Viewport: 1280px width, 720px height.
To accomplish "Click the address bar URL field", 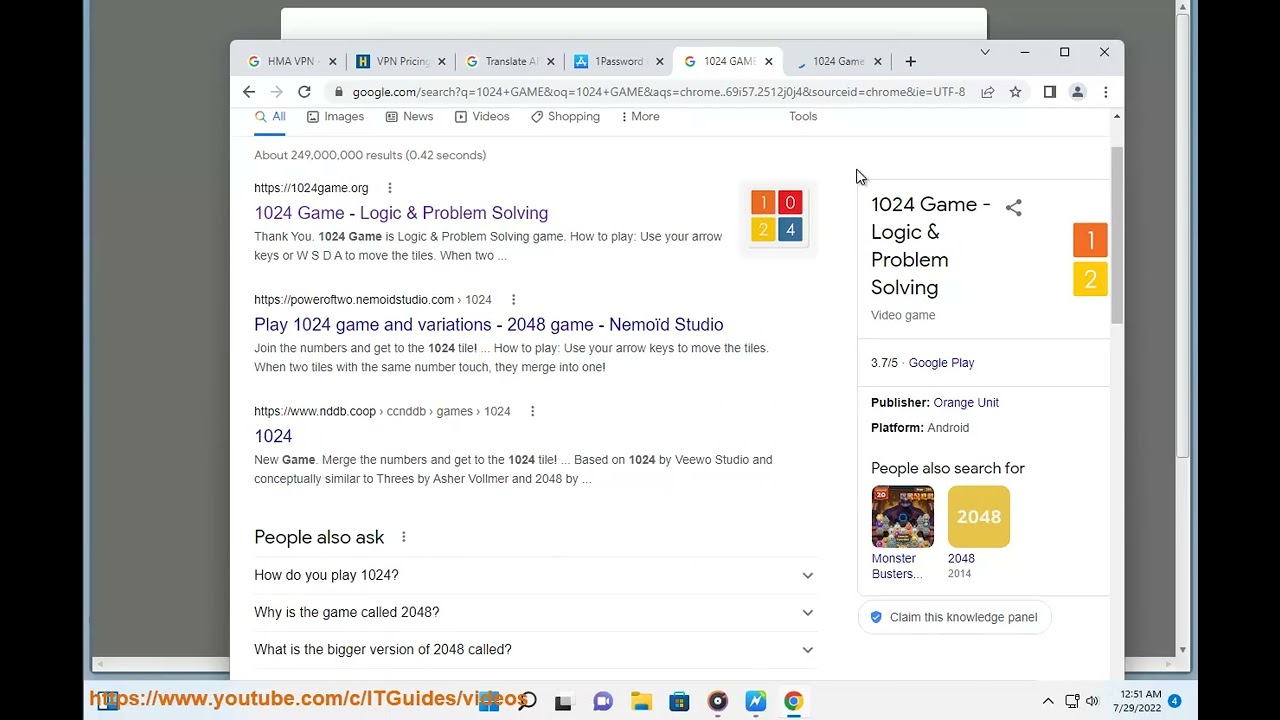I will pyautogui.click(x=658, y=92).
